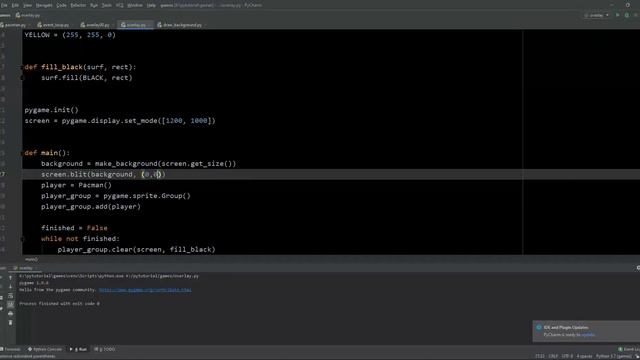Switch to the pacman.py editor tab
Image resolution: width=640 pixels, height=360 pixels.
coord(16,25)
